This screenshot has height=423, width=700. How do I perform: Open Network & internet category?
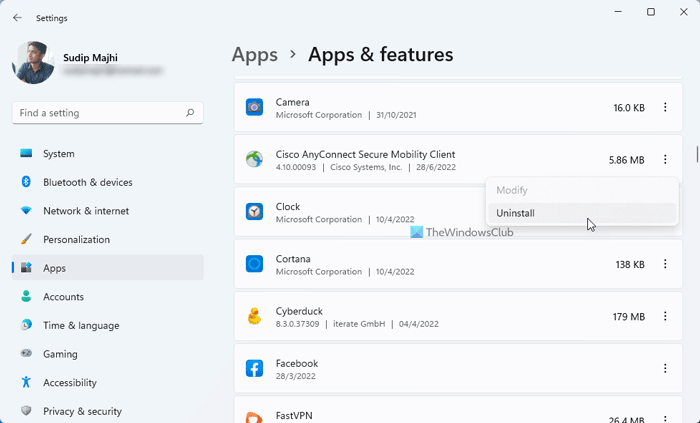(x=108, y=211)
